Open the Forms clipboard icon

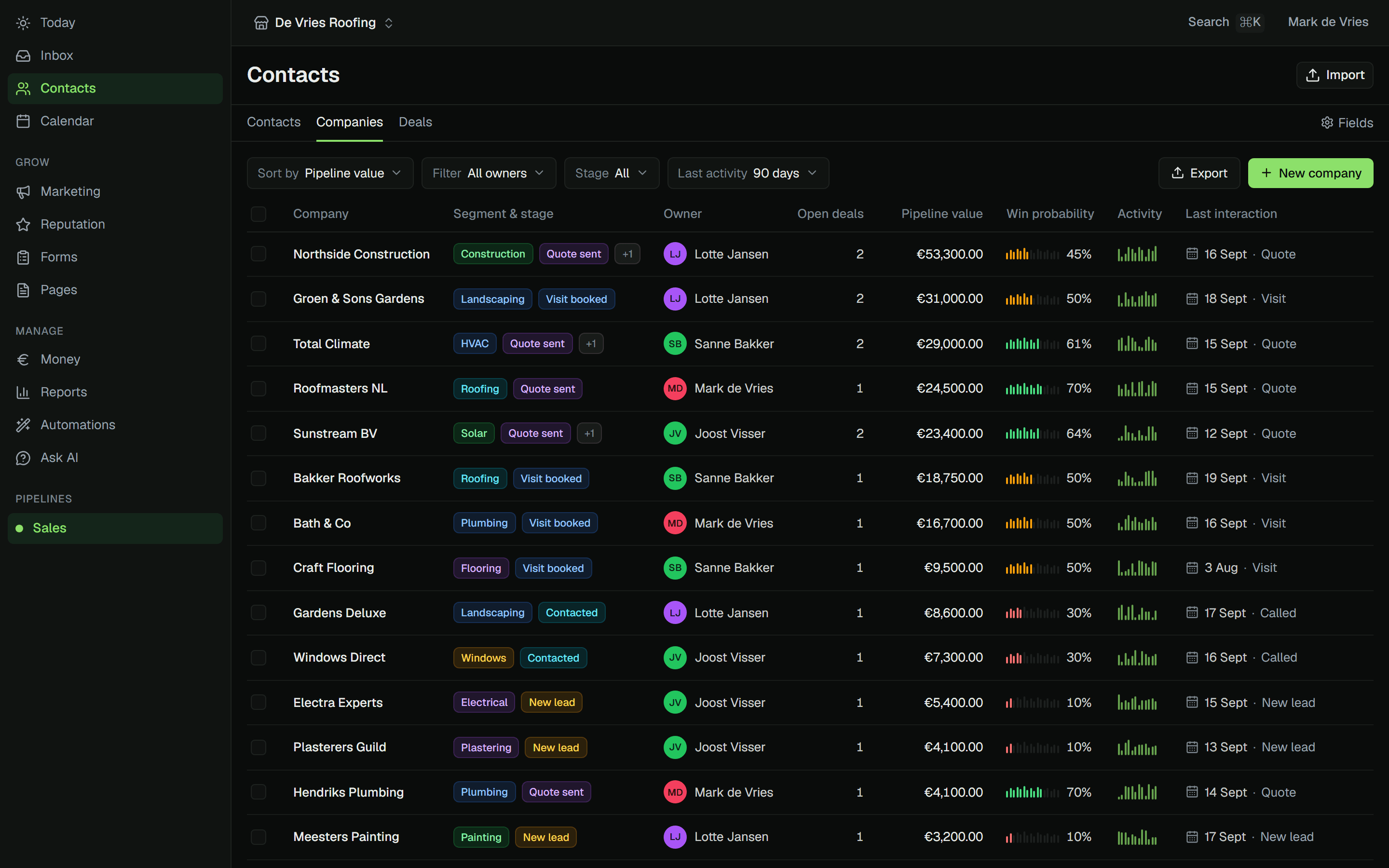(23, 257)
